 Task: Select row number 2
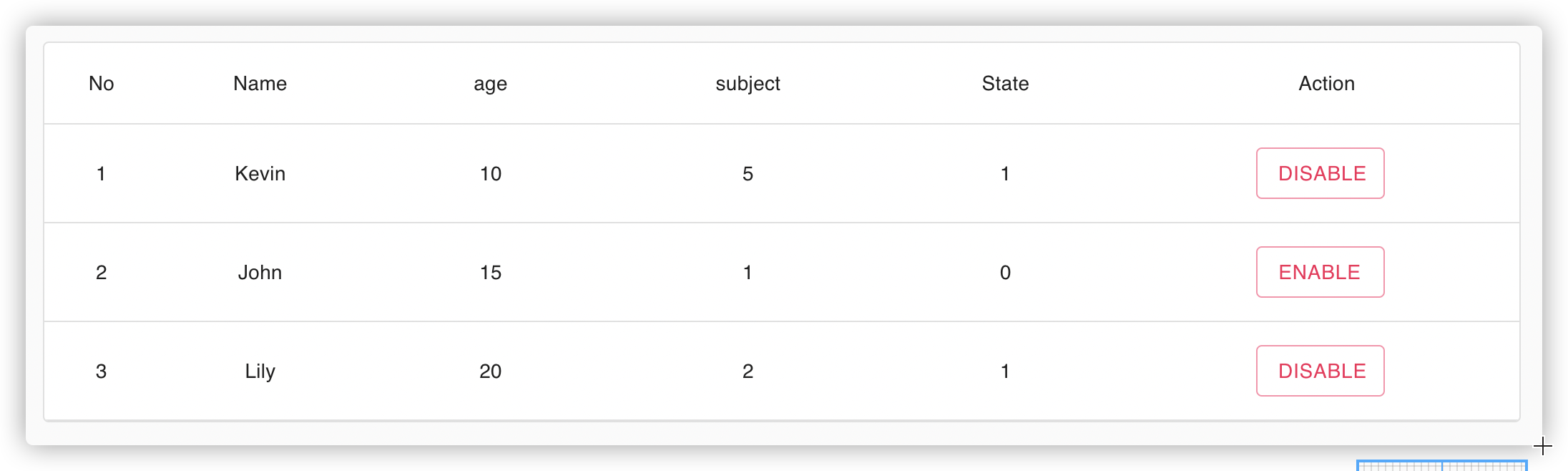(x=102, y=272)
